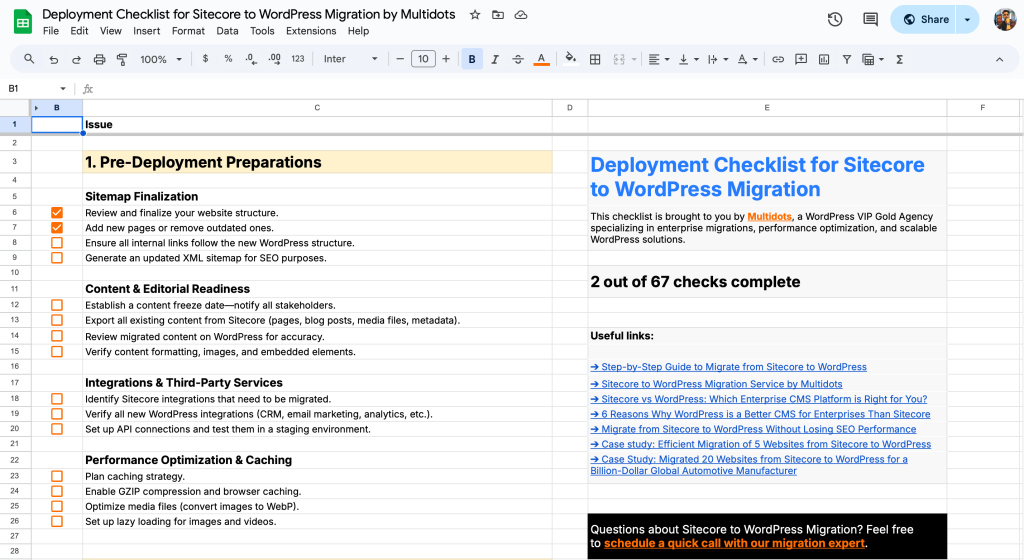Open 'Sitecore to WordPress Migration Service' link

point(716,384)
